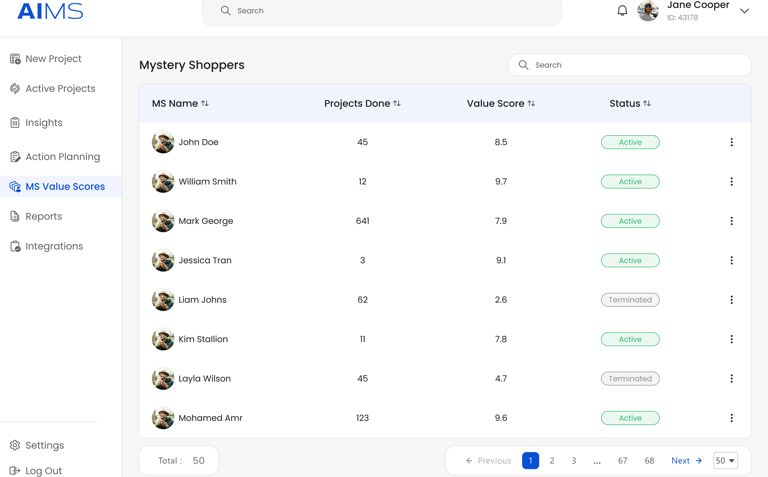Click the Next page link
The height and width of the screenshot is (477, 768).
686,461
